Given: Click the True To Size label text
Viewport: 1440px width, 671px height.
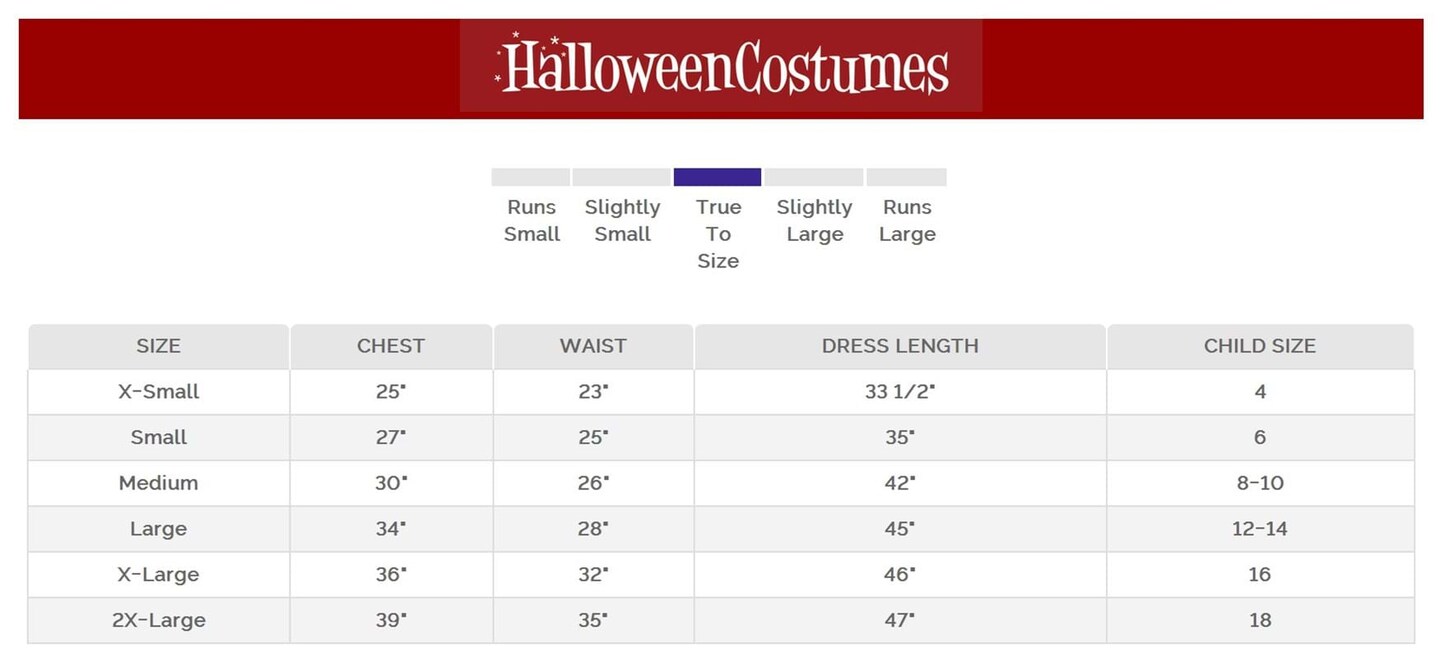Looking at the screenshot, I should [718, 234].
